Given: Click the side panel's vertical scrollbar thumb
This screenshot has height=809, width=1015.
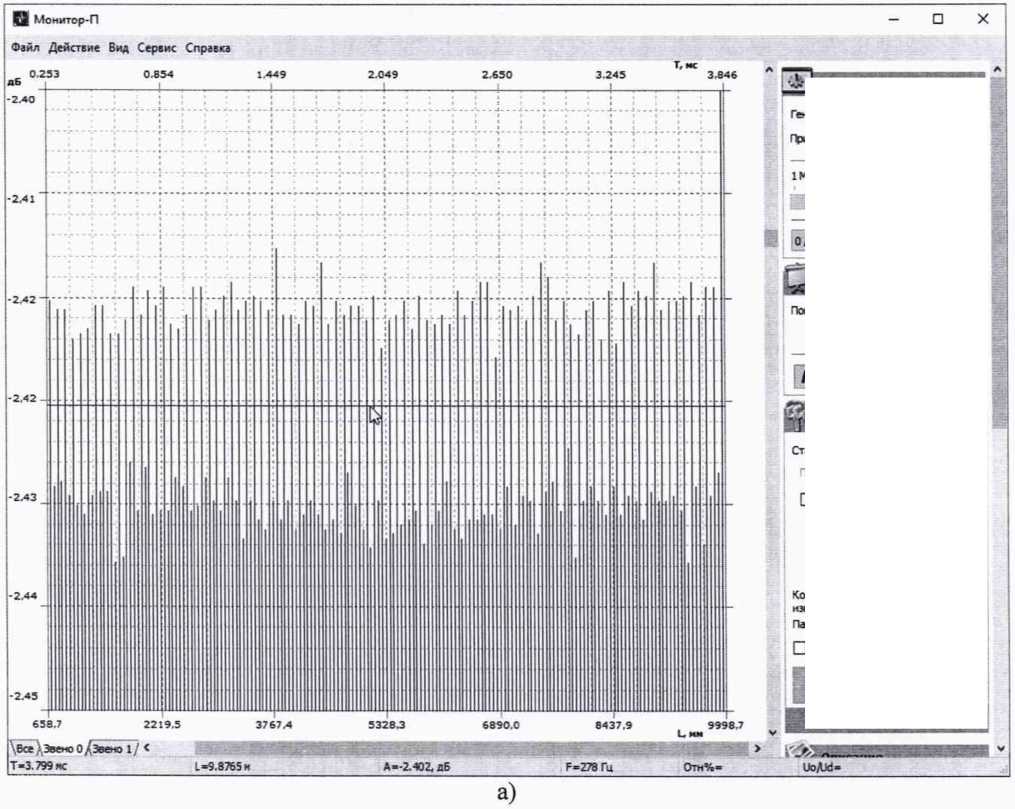Looking at the screenshot, I should pos(999,252).
